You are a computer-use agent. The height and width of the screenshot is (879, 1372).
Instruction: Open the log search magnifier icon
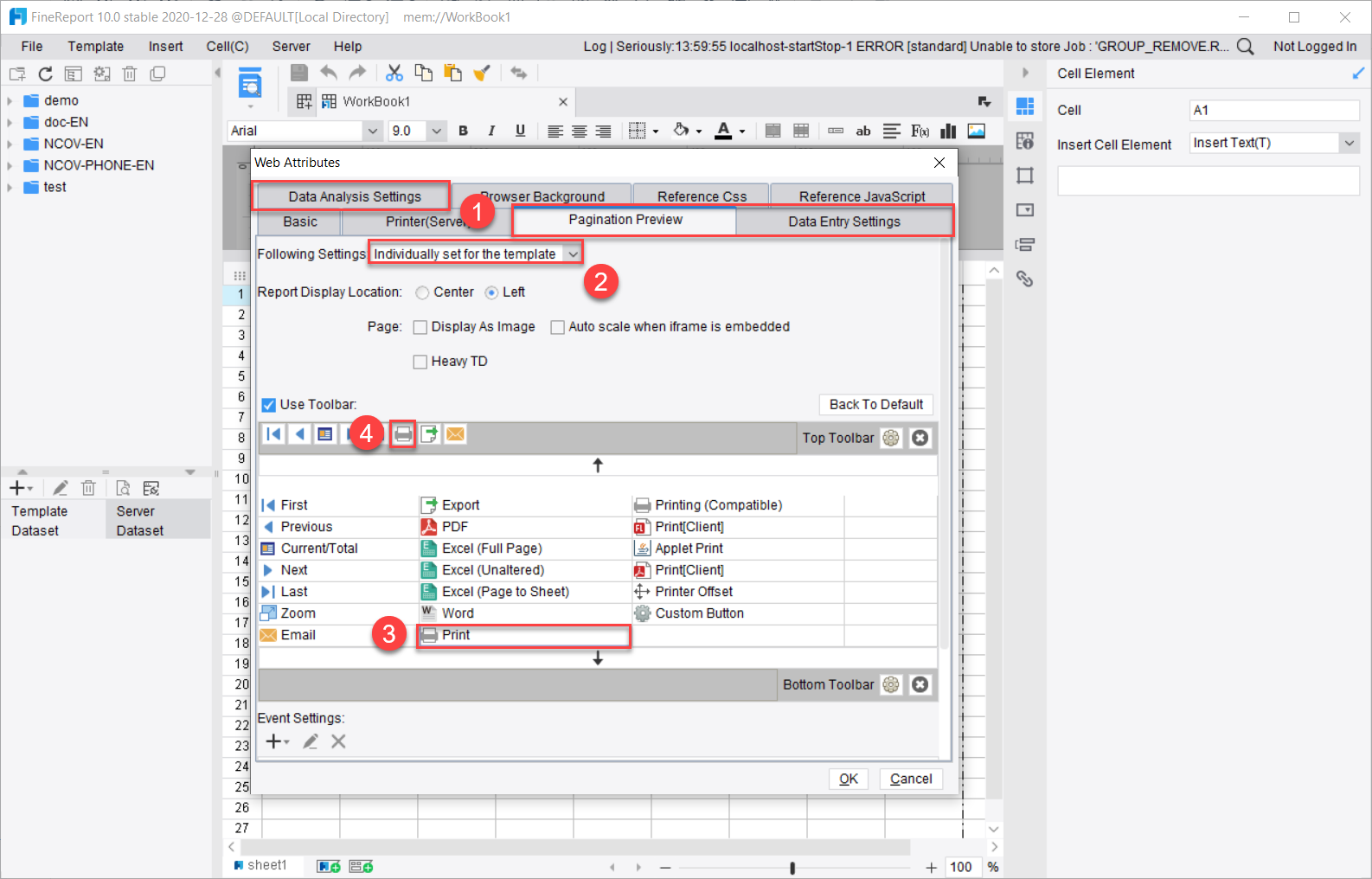point(1245,47)
